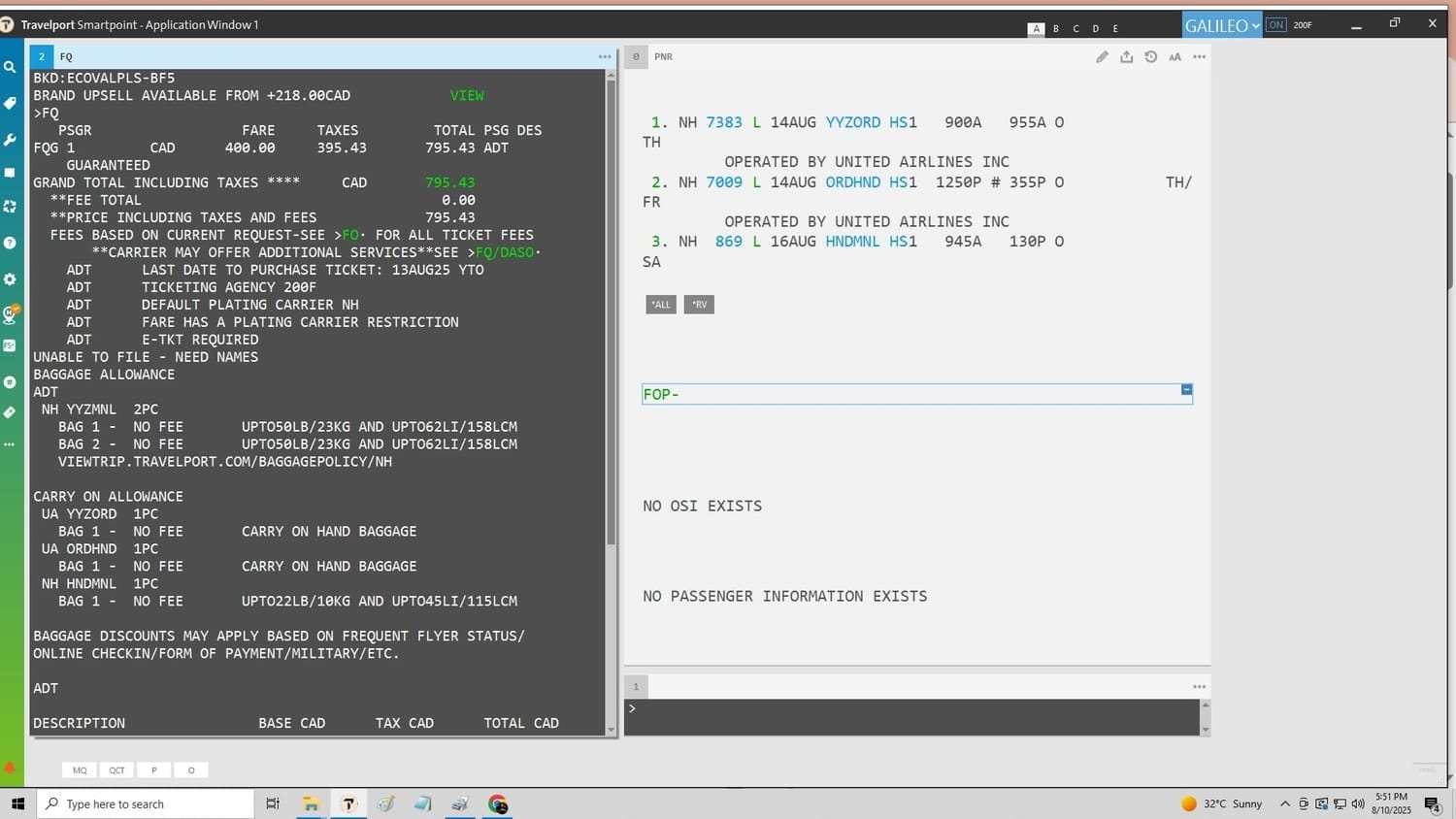Click the ticket icon in the sidebar
Image resolution: width=1456 pixels, height=819 pixels.
click(10, 412)
